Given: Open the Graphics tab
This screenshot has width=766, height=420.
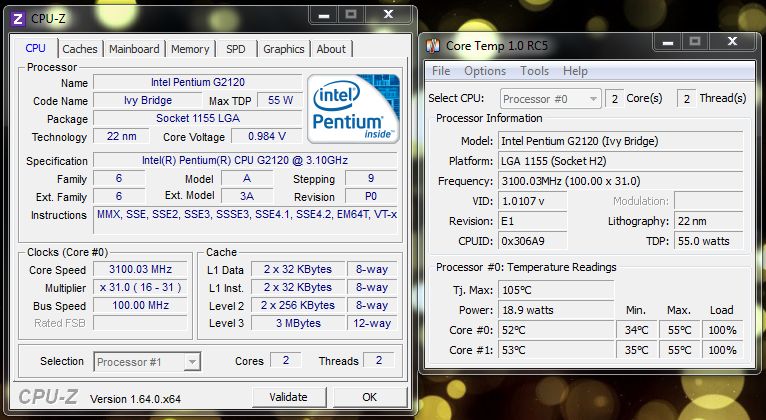Looking at the screenshot, I should (284, 49).
